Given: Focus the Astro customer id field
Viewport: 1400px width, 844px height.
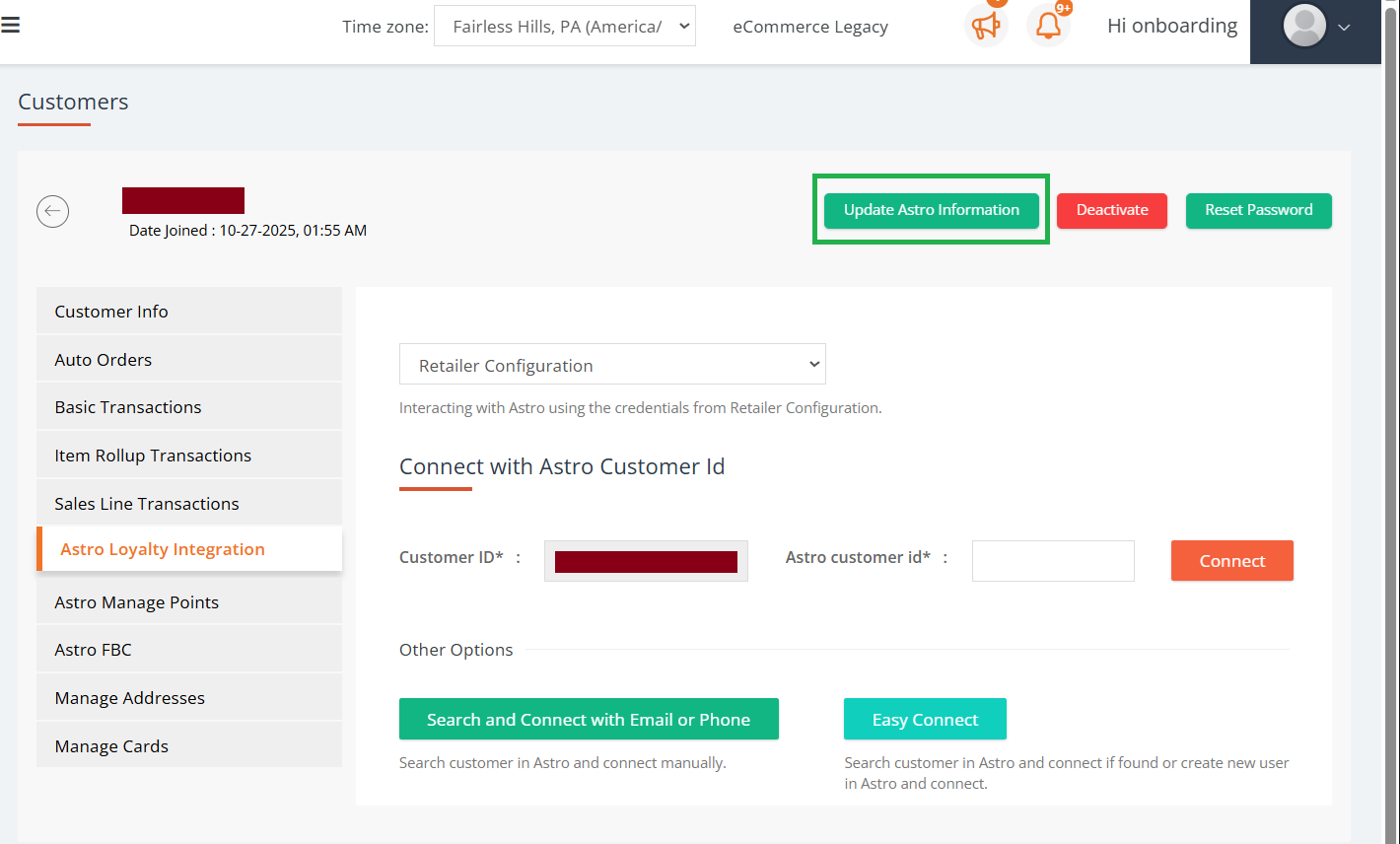Looking at the screenshot, I should 1053,561.
